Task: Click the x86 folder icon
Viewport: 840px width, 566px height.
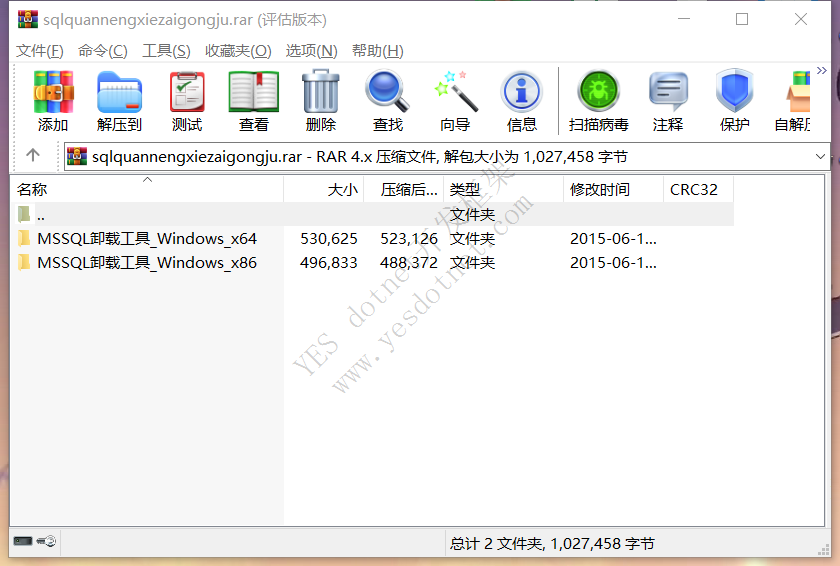Action: click(x=24, y=262)
